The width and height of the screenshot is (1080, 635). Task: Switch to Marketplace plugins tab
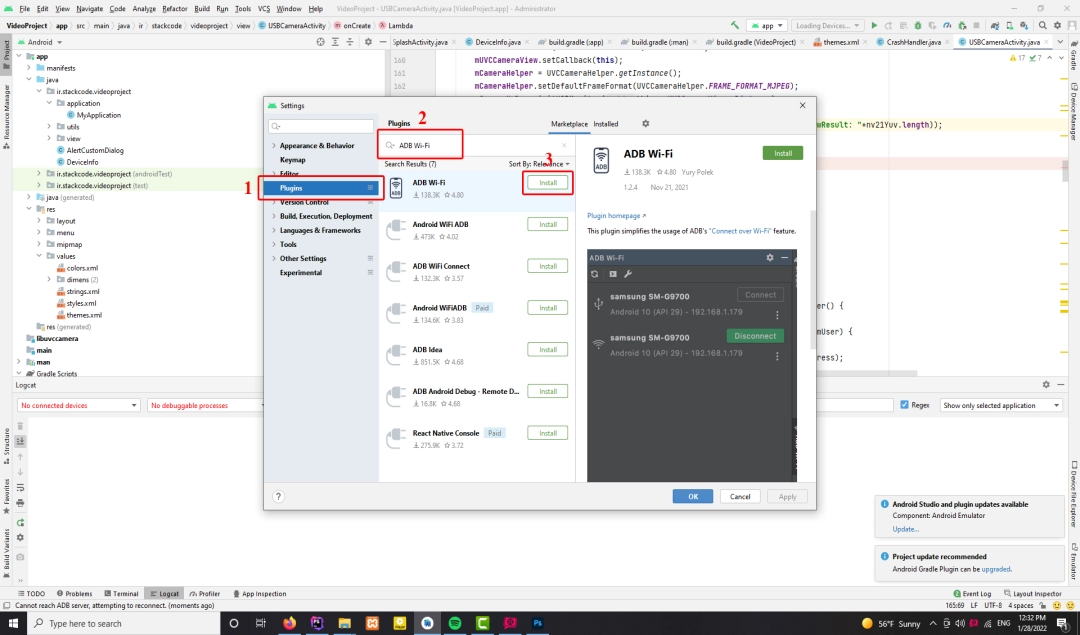coord(569,124)
